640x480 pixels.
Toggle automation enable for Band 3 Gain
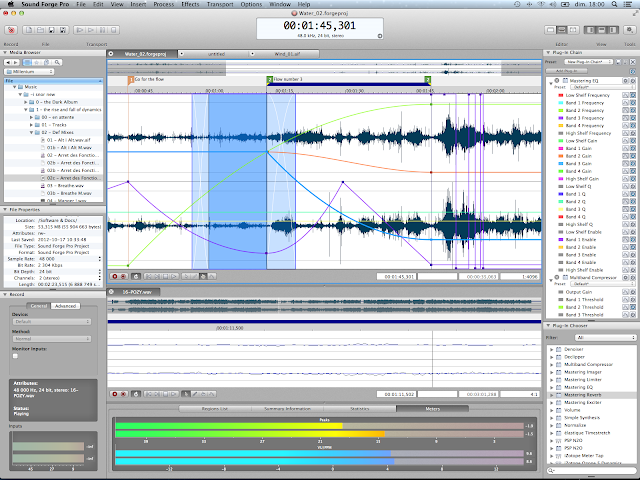633,164
